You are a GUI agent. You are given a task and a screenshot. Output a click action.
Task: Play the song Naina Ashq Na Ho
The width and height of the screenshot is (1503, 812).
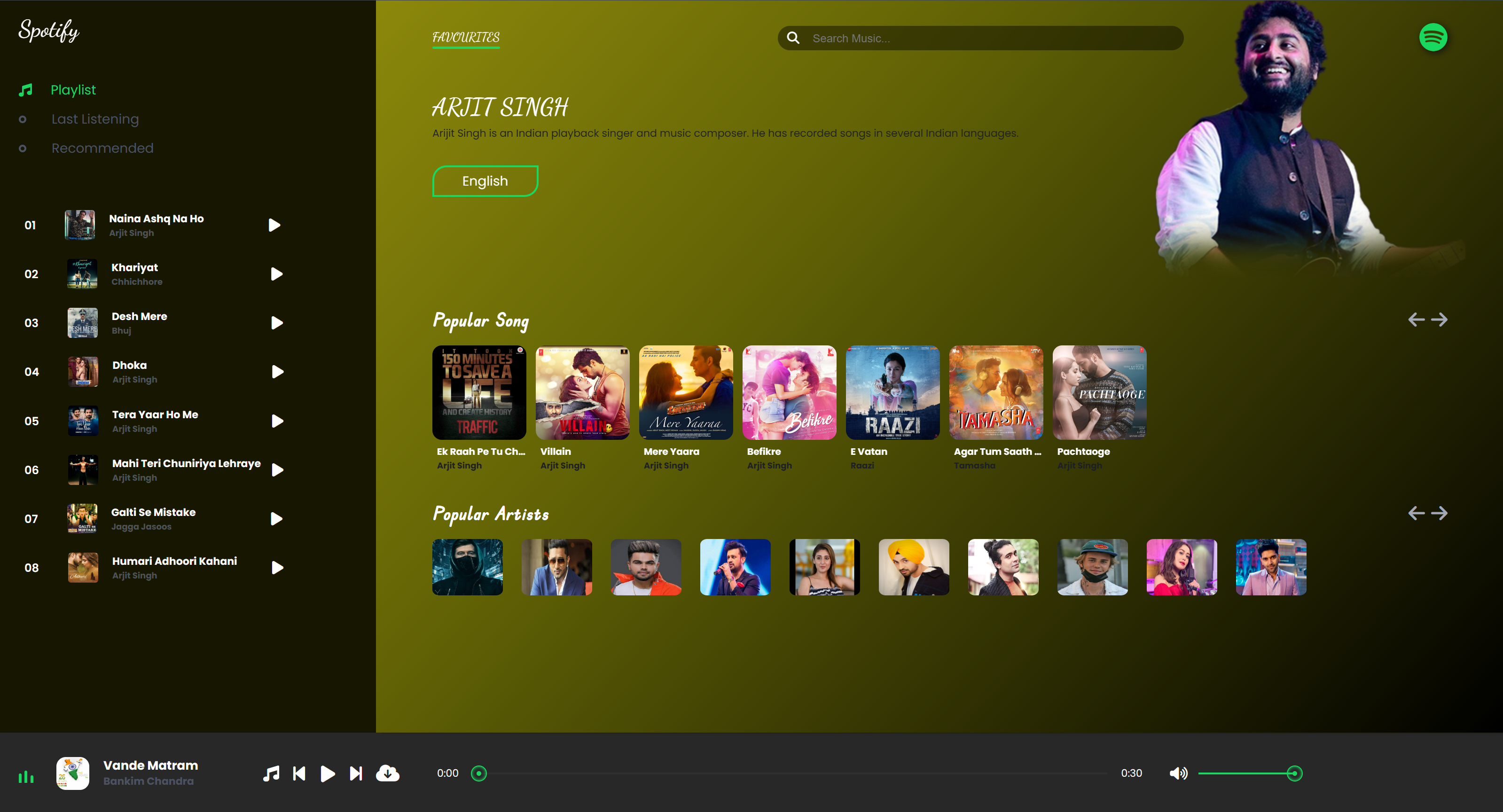274,225
